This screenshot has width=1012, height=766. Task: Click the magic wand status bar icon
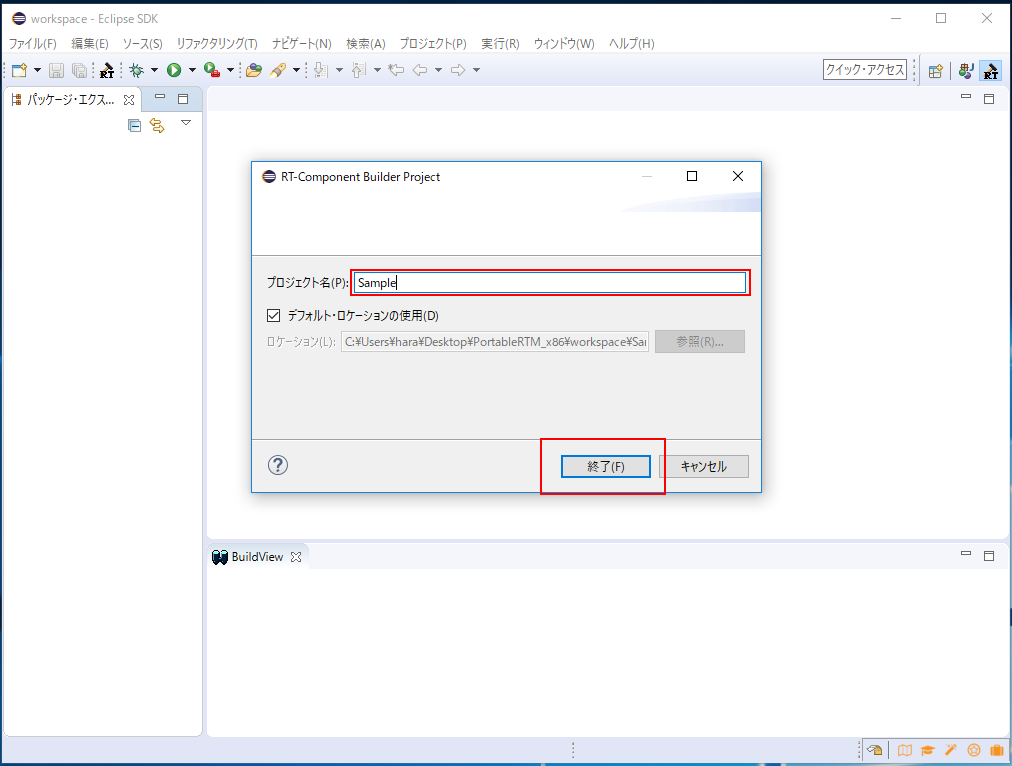[x=951, y=750]
